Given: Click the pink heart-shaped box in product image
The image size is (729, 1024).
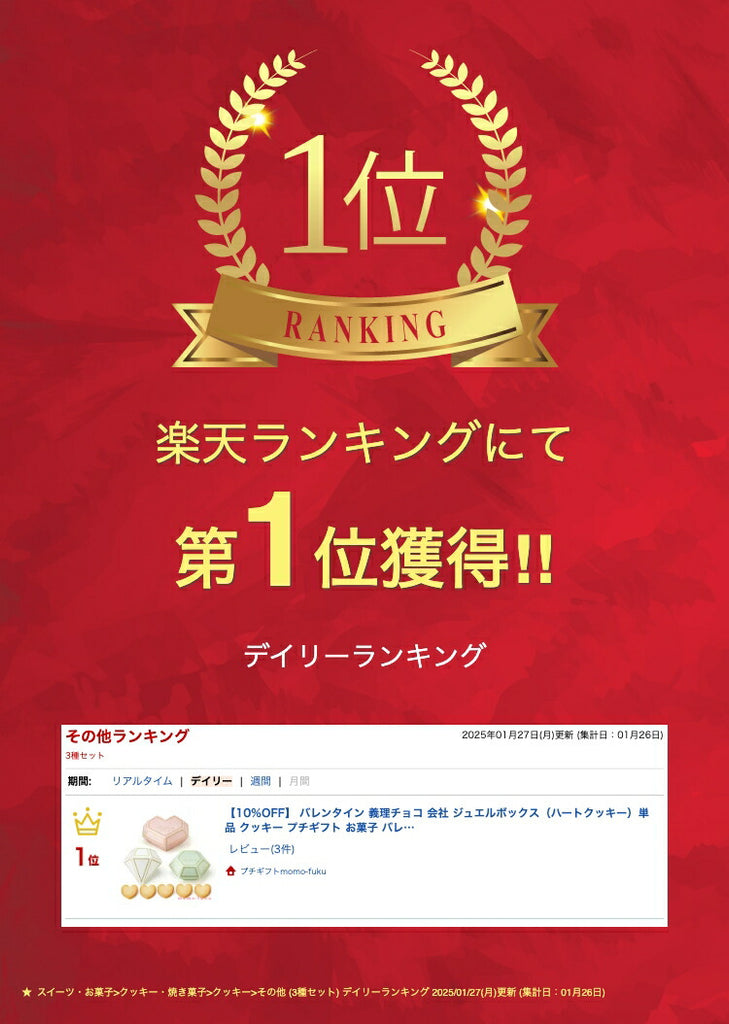Looking at the screenshot, I should (x=166, y=829).
